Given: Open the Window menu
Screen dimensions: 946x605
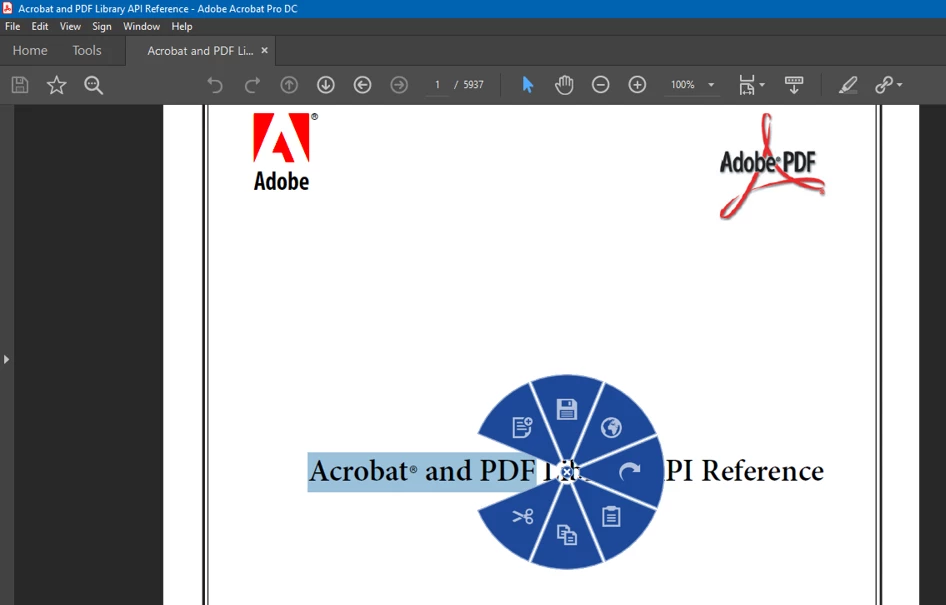Looking at the screenshot, I should click(x=142, y=27).
